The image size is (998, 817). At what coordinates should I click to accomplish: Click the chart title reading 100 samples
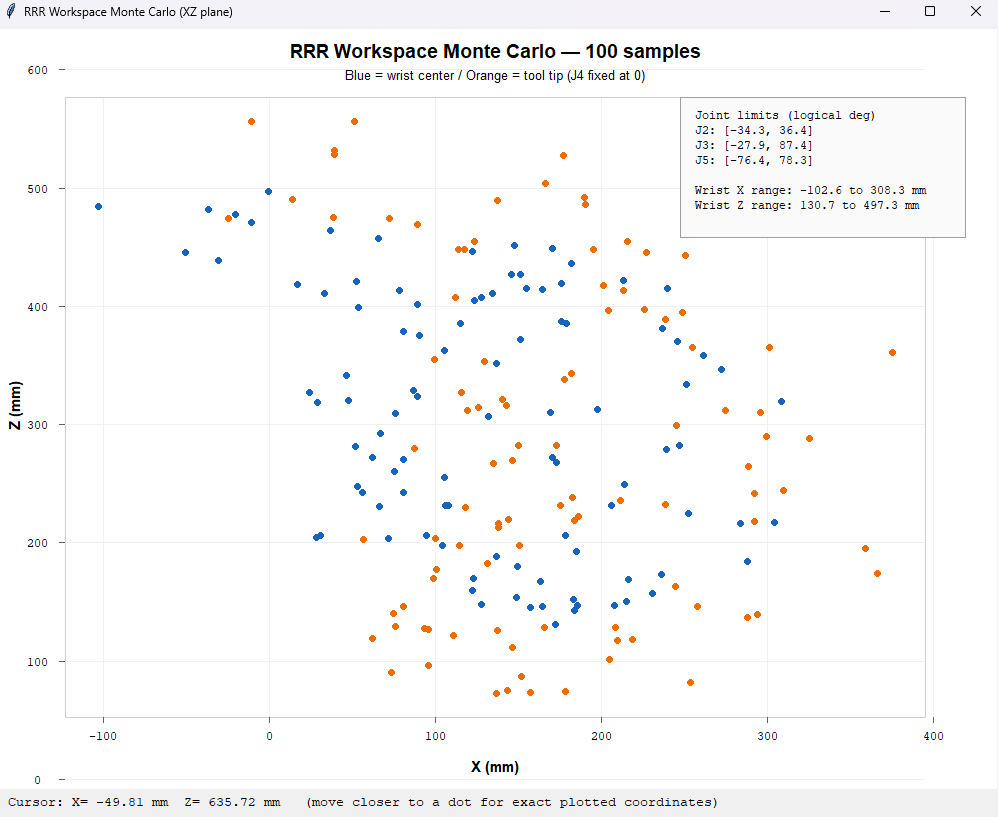point(496,51)
